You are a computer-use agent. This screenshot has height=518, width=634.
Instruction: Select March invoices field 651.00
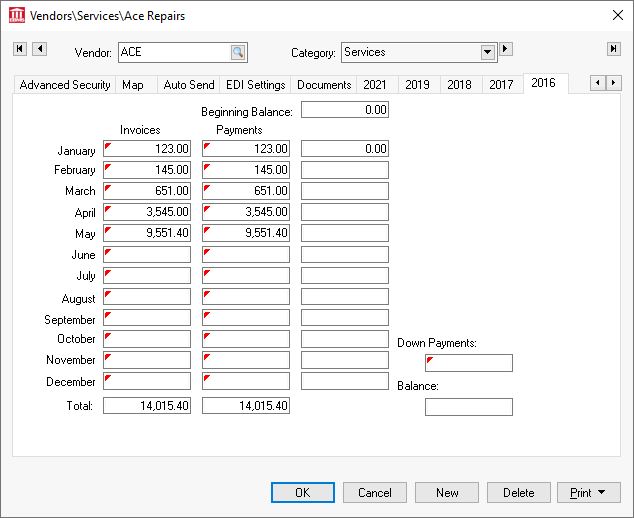tap(147, 191)
